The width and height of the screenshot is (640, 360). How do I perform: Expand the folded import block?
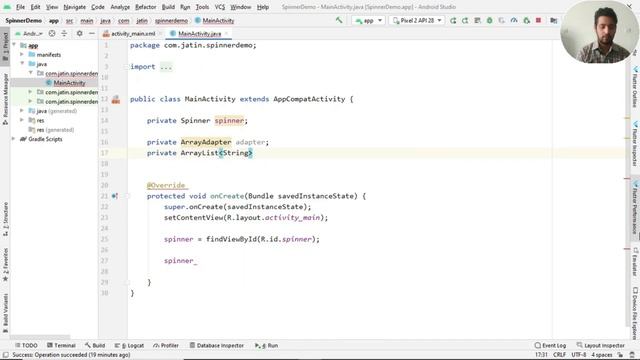pos(166,67)
